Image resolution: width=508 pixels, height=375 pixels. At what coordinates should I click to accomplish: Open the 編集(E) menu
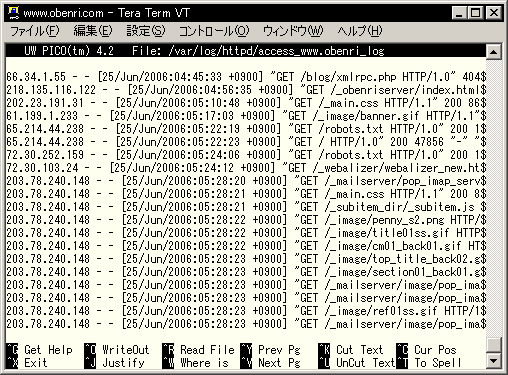tap(93, 31)
